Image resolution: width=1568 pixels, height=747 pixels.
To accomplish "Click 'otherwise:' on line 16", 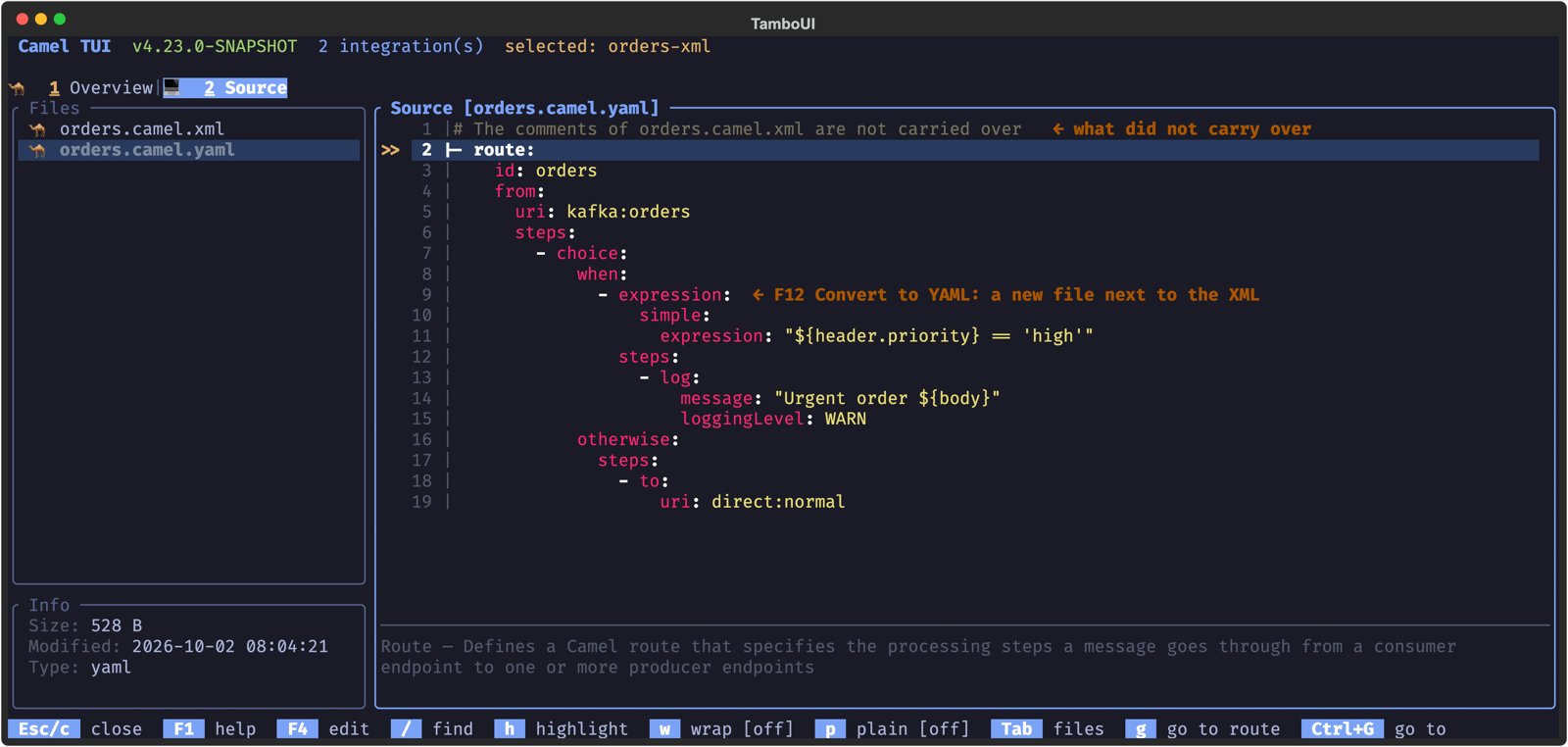I will (x=628, y=439).
